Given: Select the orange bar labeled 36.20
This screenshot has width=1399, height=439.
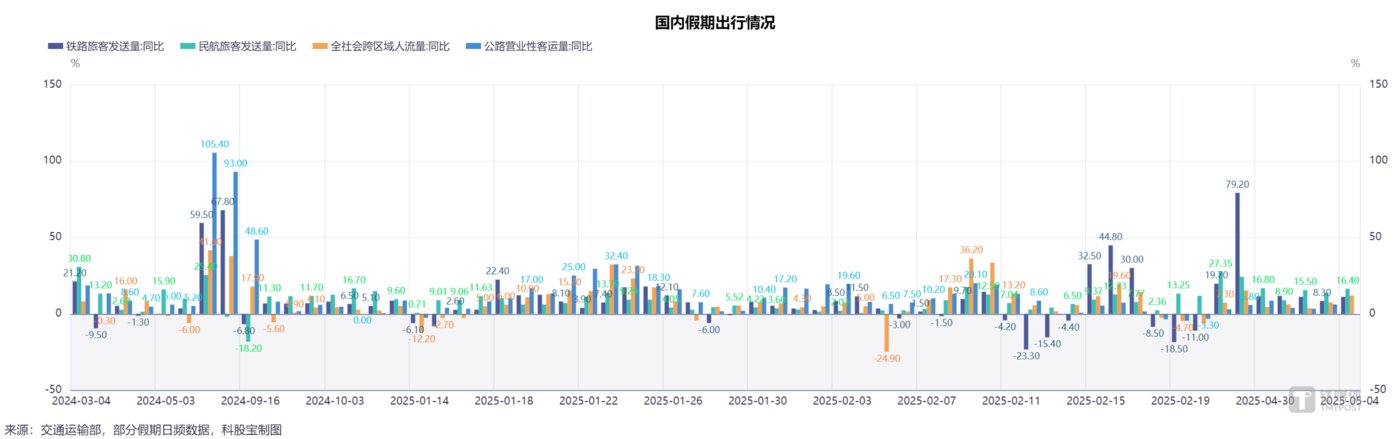Looking at the screenshot, I should tap(971, 286).
